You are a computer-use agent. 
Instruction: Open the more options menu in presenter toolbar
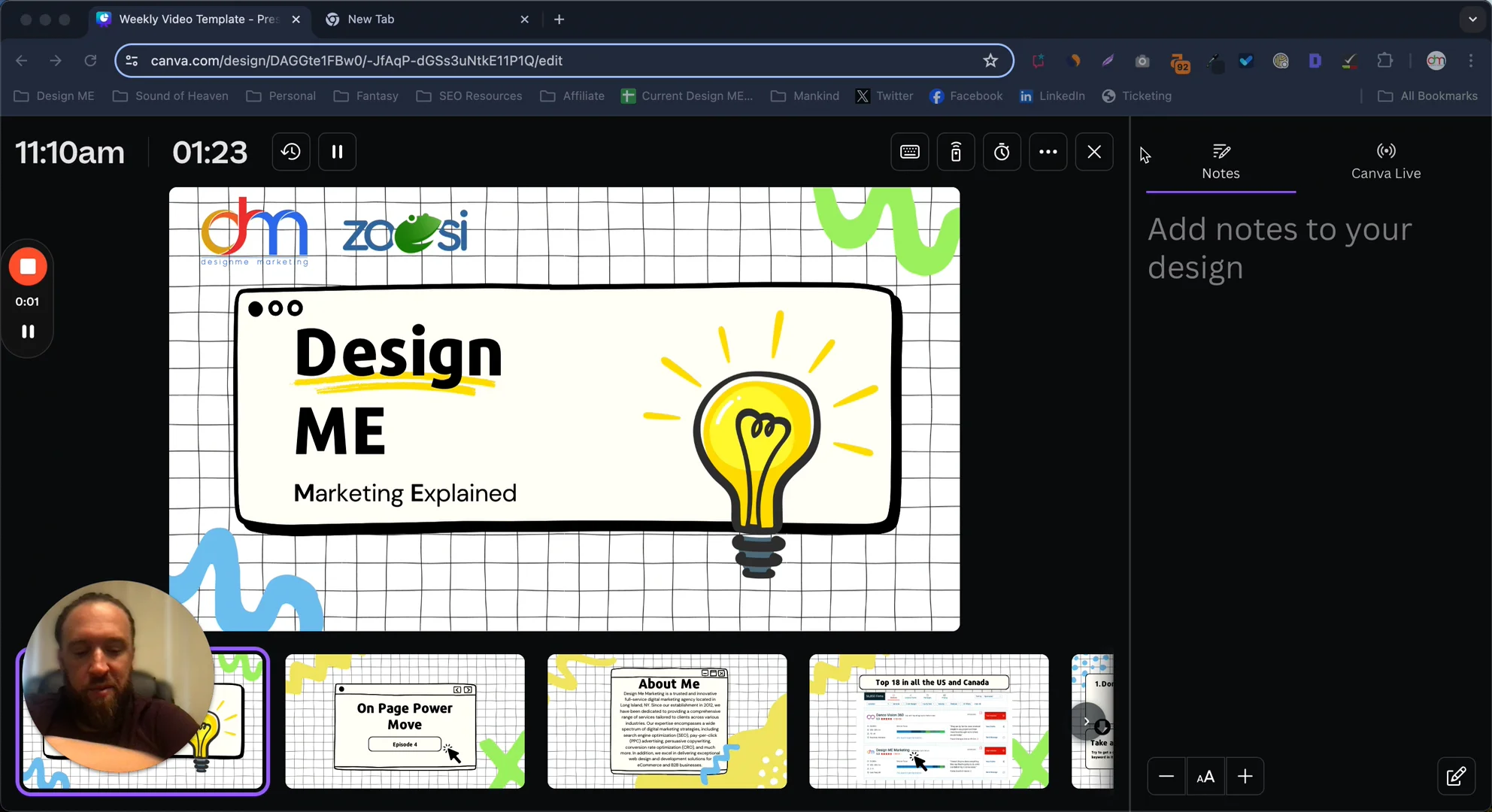coord(1048,151)
